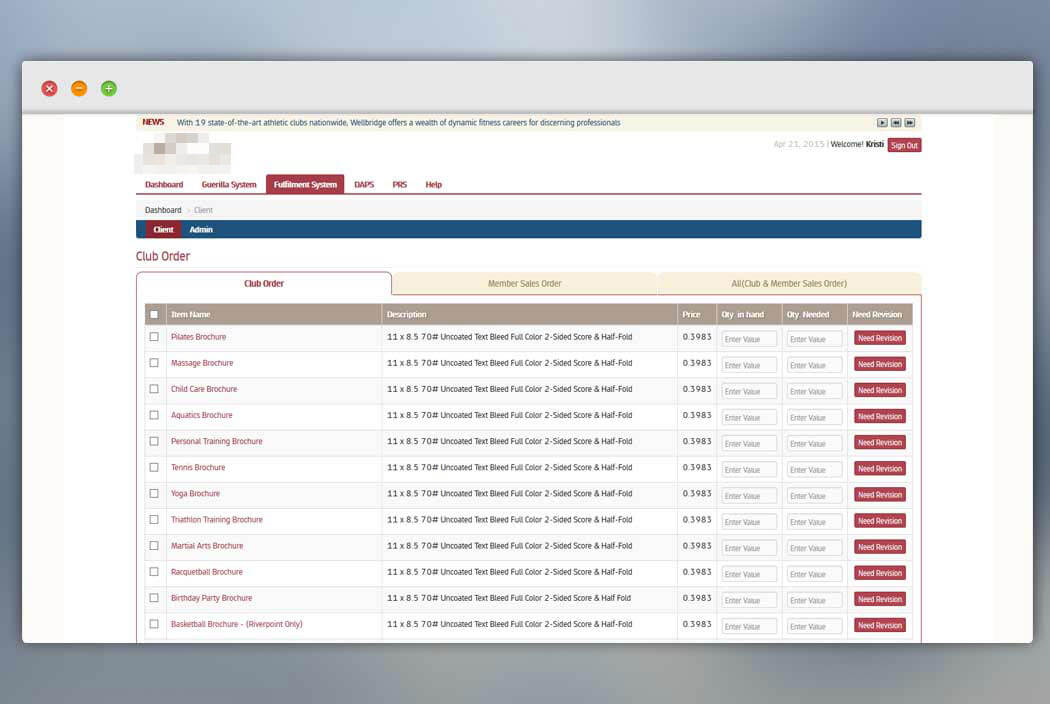Skip to next news item
Viewport: 1050px width, 704px height.
pyautogui.click(x=910, y=123)
